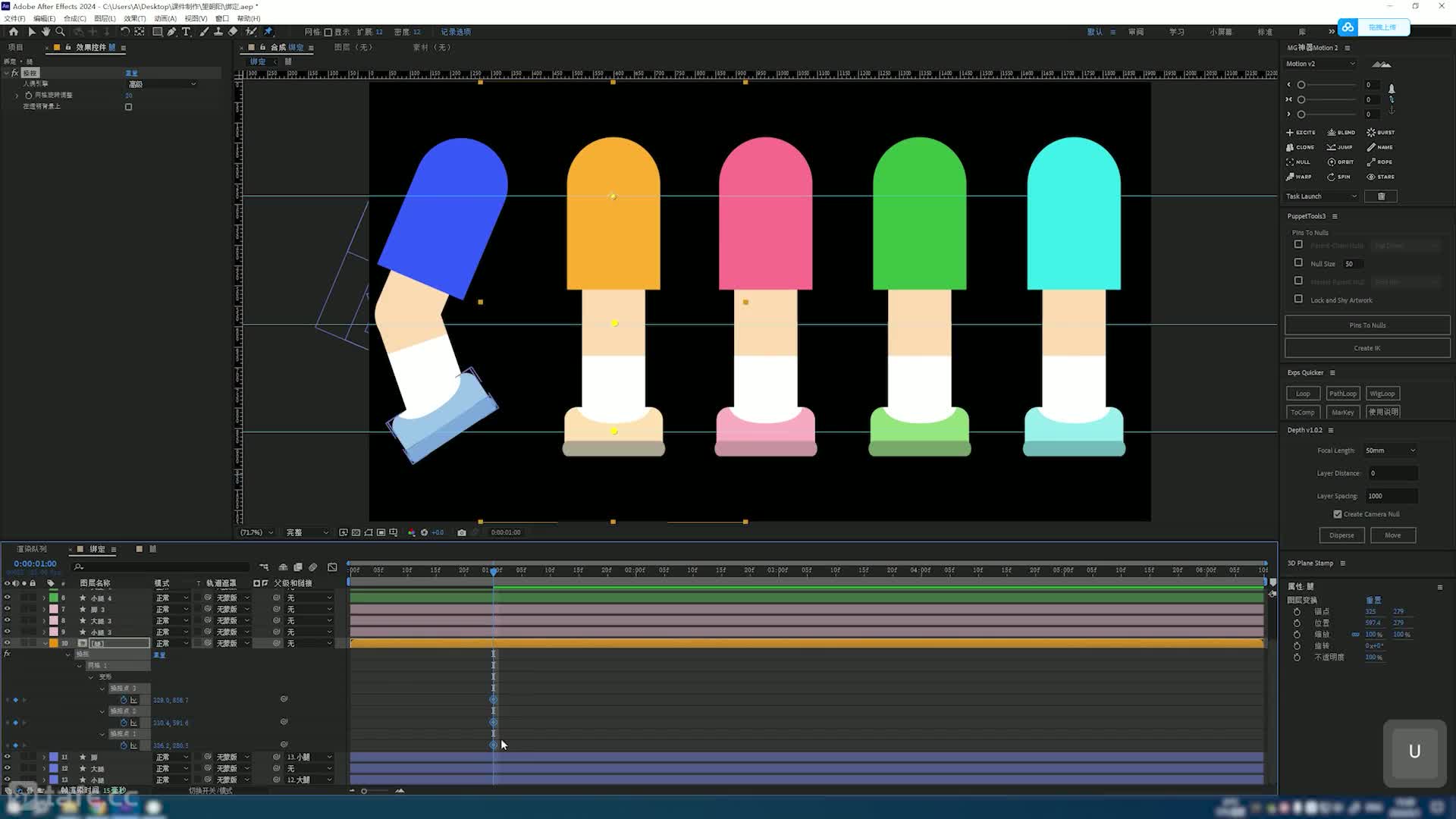This screenshot has height=819, width=1456.
Task: Expand layer 12 大腿 in timeline
Action: [44, 768]
